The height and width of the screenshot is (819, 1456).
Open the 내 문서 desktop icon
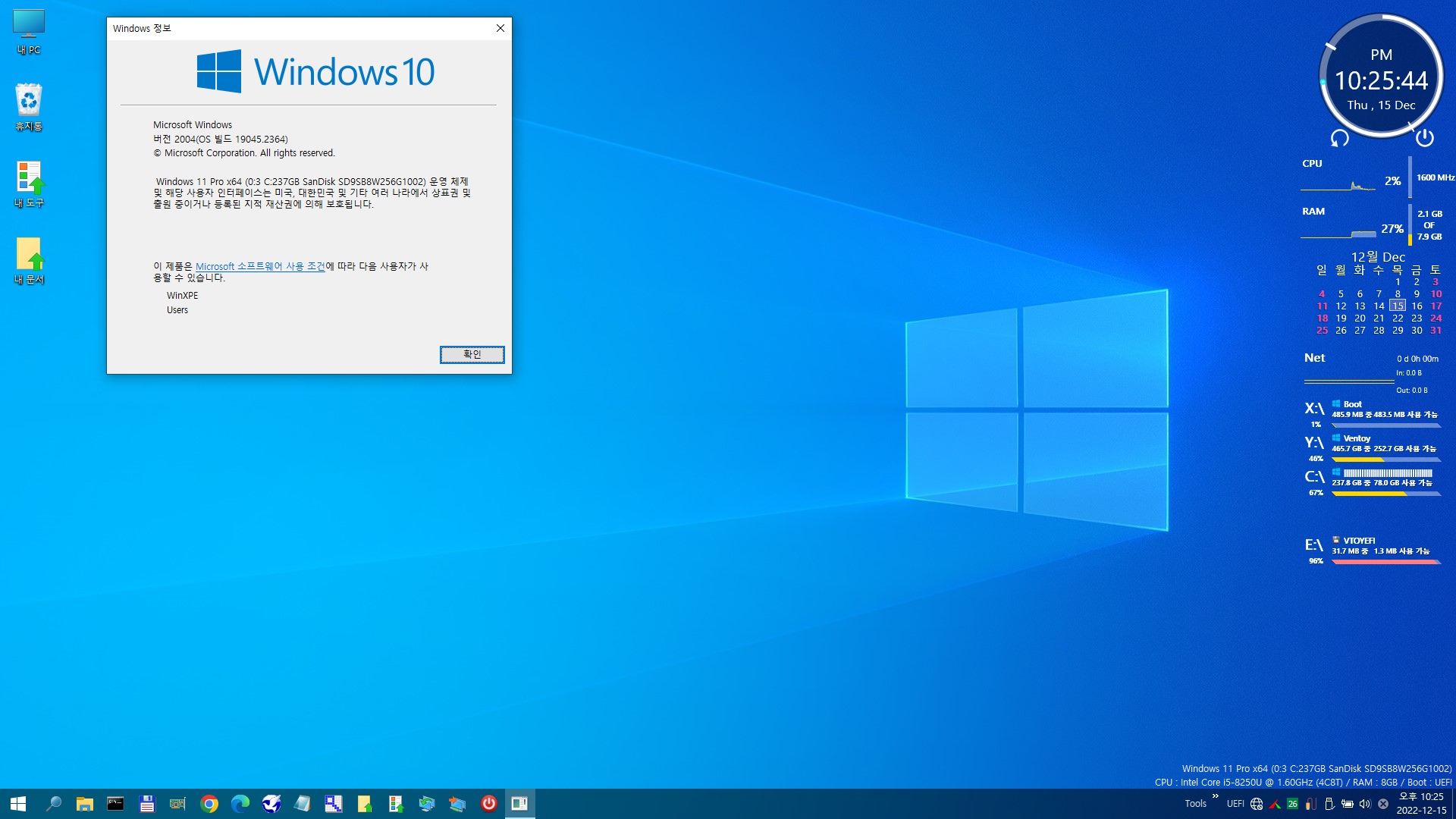point(29,261)
